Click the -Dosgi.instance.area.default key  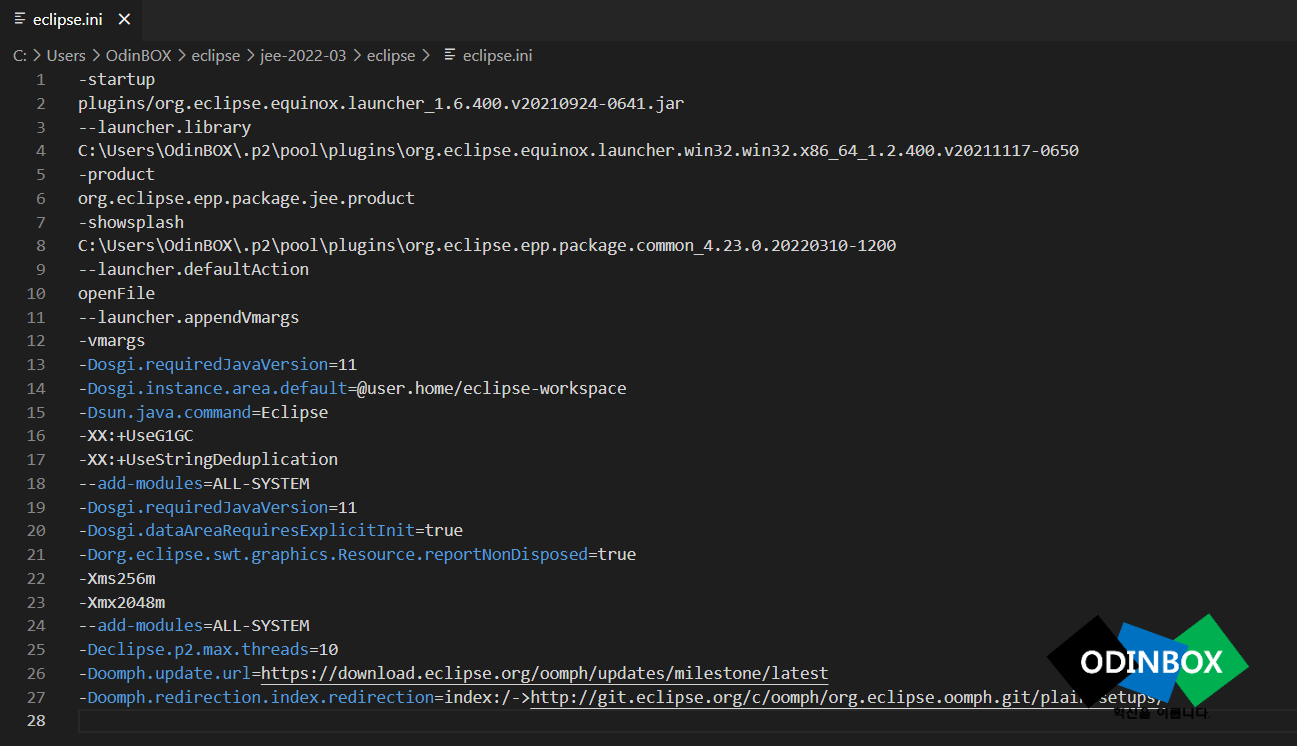[212, 389]
